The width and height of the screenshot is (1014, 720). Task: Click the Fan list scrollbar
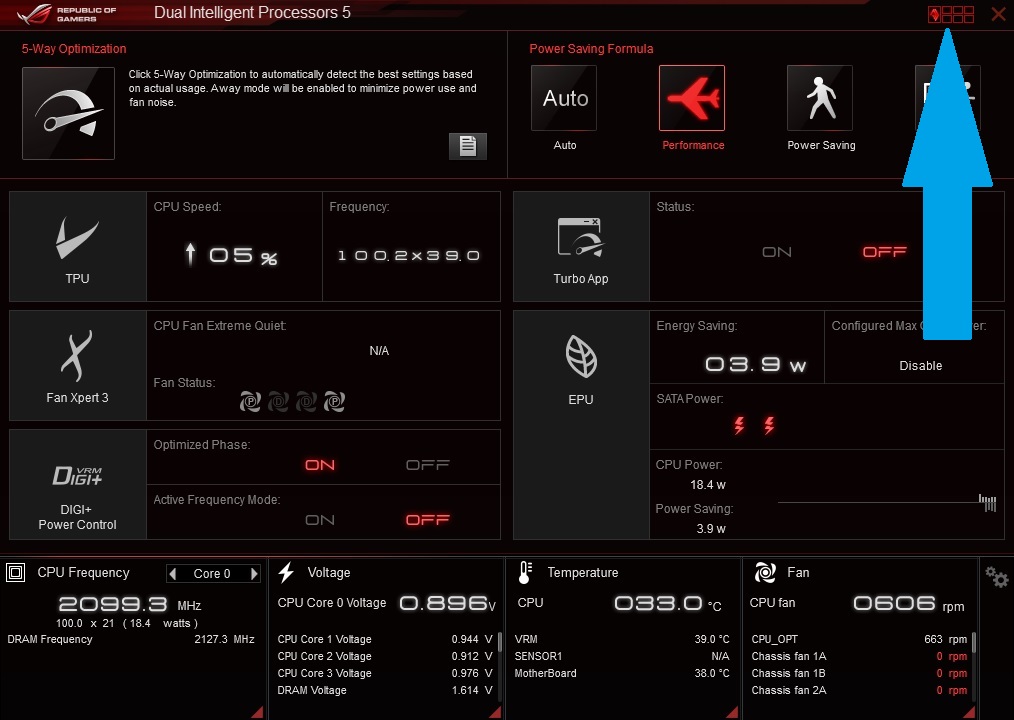pyautogui.click(x=973, y=642)
